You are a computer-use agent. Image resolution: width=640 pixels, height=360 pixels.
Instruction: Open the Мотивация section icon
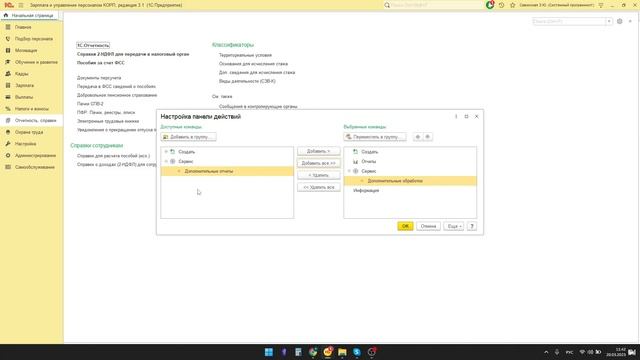[8, 50]
